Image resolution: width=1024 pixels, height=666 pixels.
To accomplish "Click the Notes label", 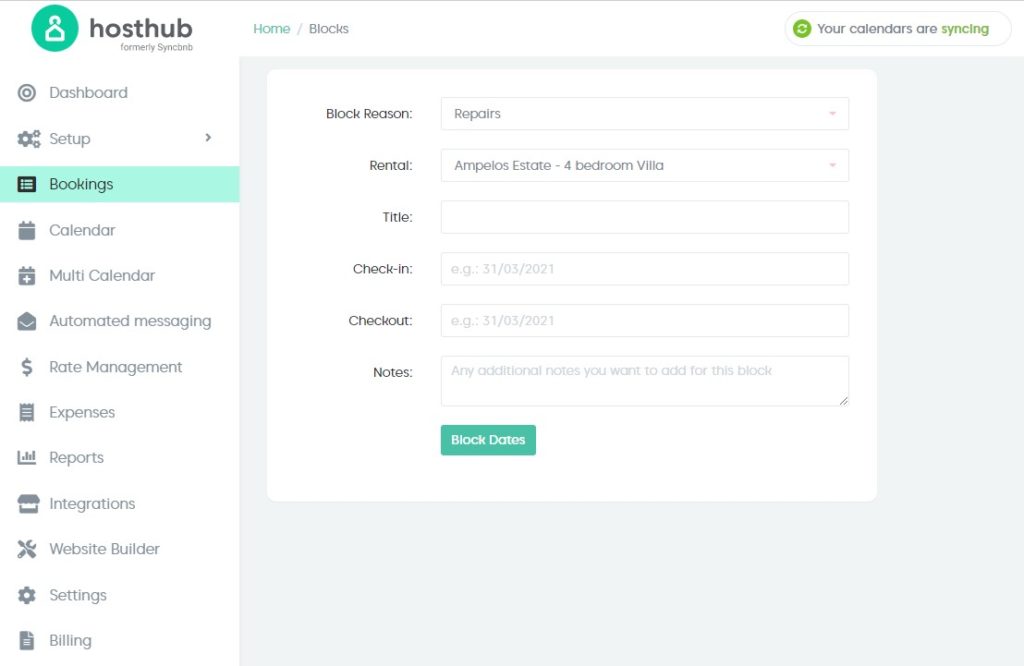I will click(x=392, y=372).
